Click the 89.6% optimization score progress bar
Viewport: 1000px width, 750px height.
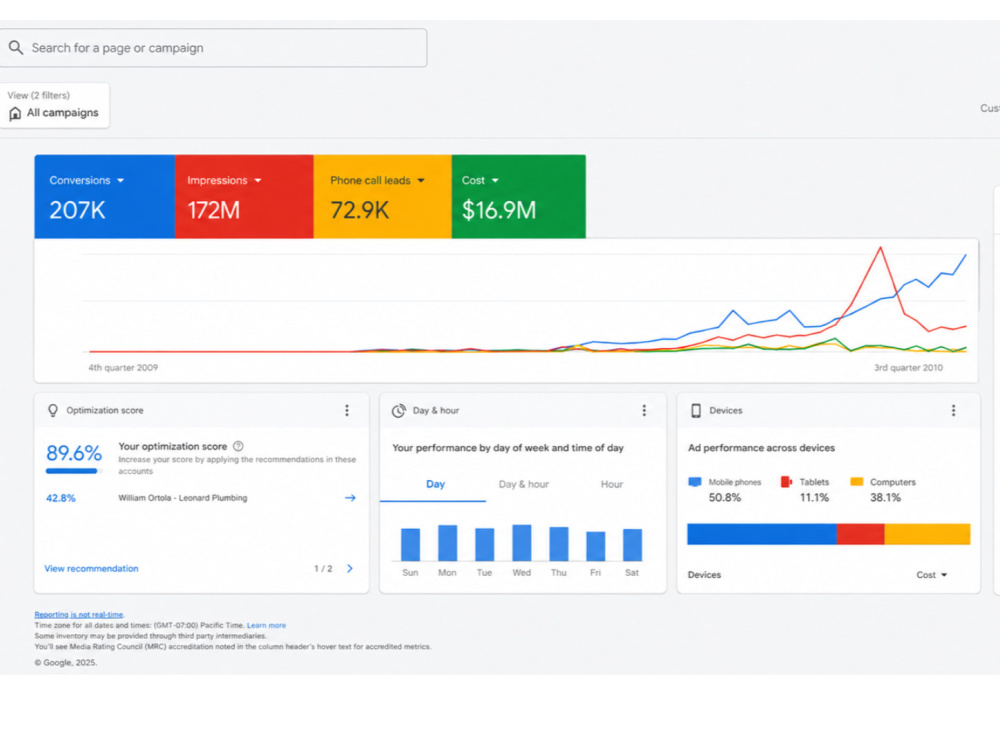coord(74,471)
